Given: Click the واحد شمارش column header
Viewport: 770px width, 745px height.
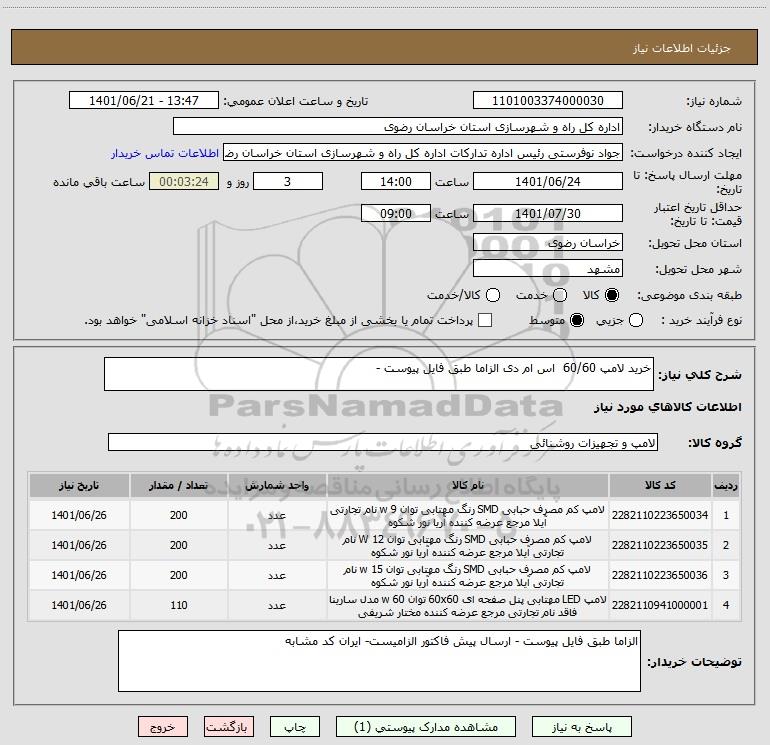Looking at the screenshot, I should click(277, 485).
